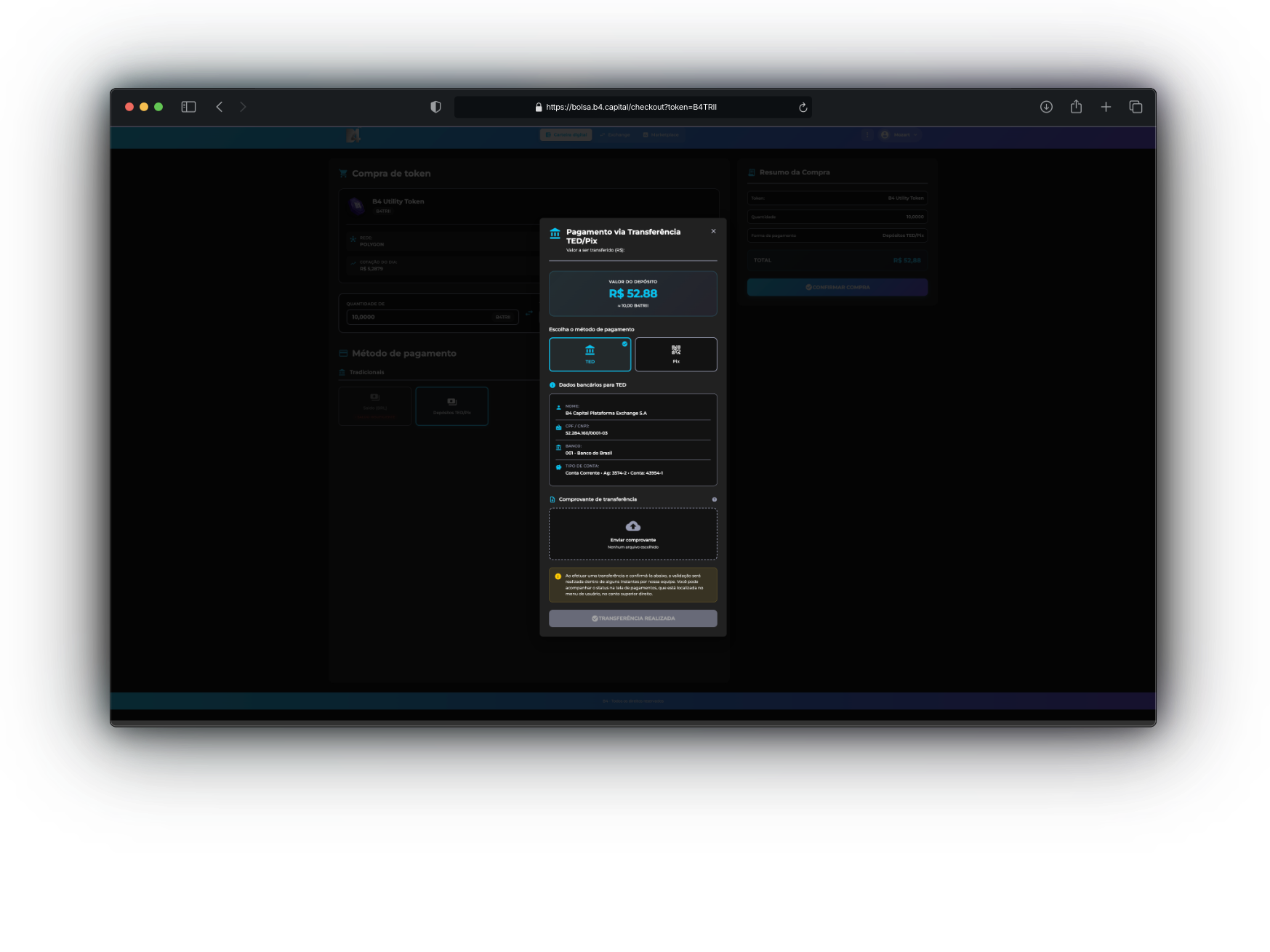Click the browser address bar URL

(x=631, y=107)
